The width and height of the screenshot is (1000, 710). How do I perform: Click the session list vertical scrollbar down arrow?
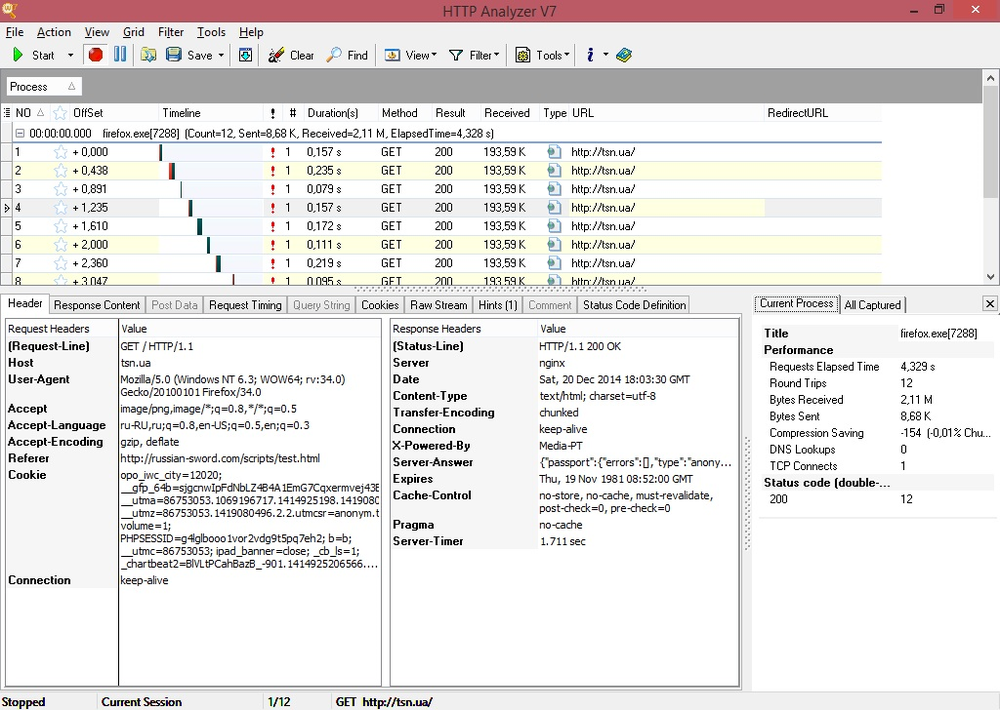click(991, 277)
